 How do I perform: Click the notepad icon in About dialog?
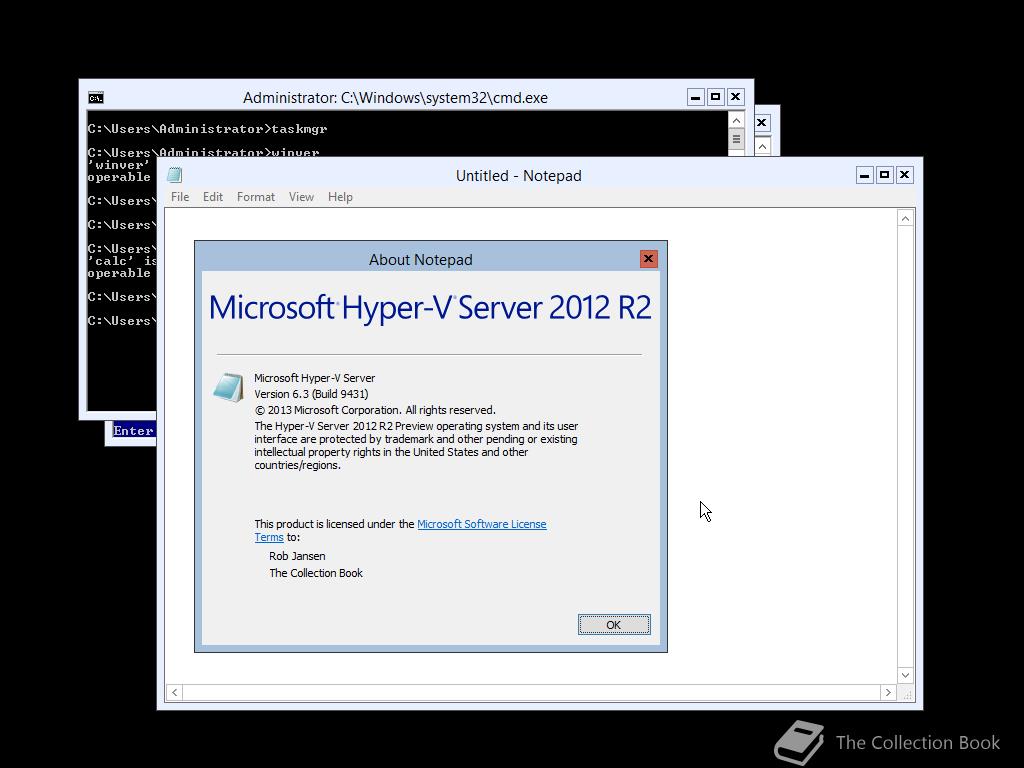[228, 387]
